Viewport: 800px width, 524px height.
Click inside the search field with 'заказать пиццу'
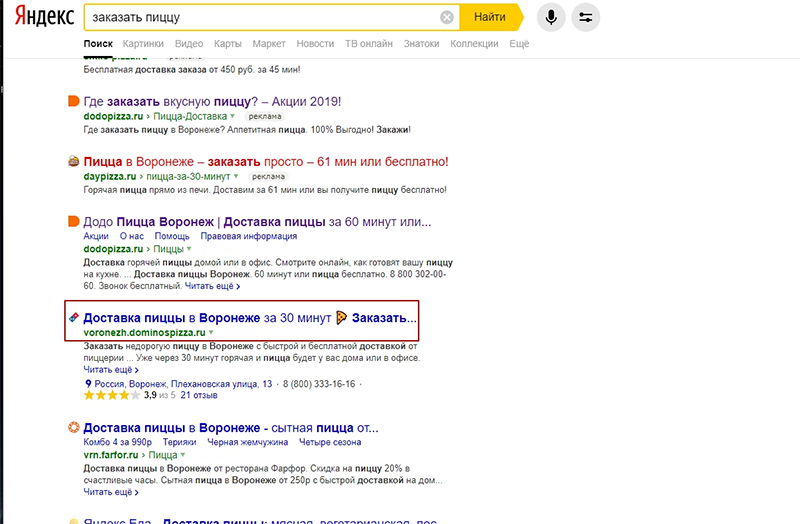coord(260,17)
